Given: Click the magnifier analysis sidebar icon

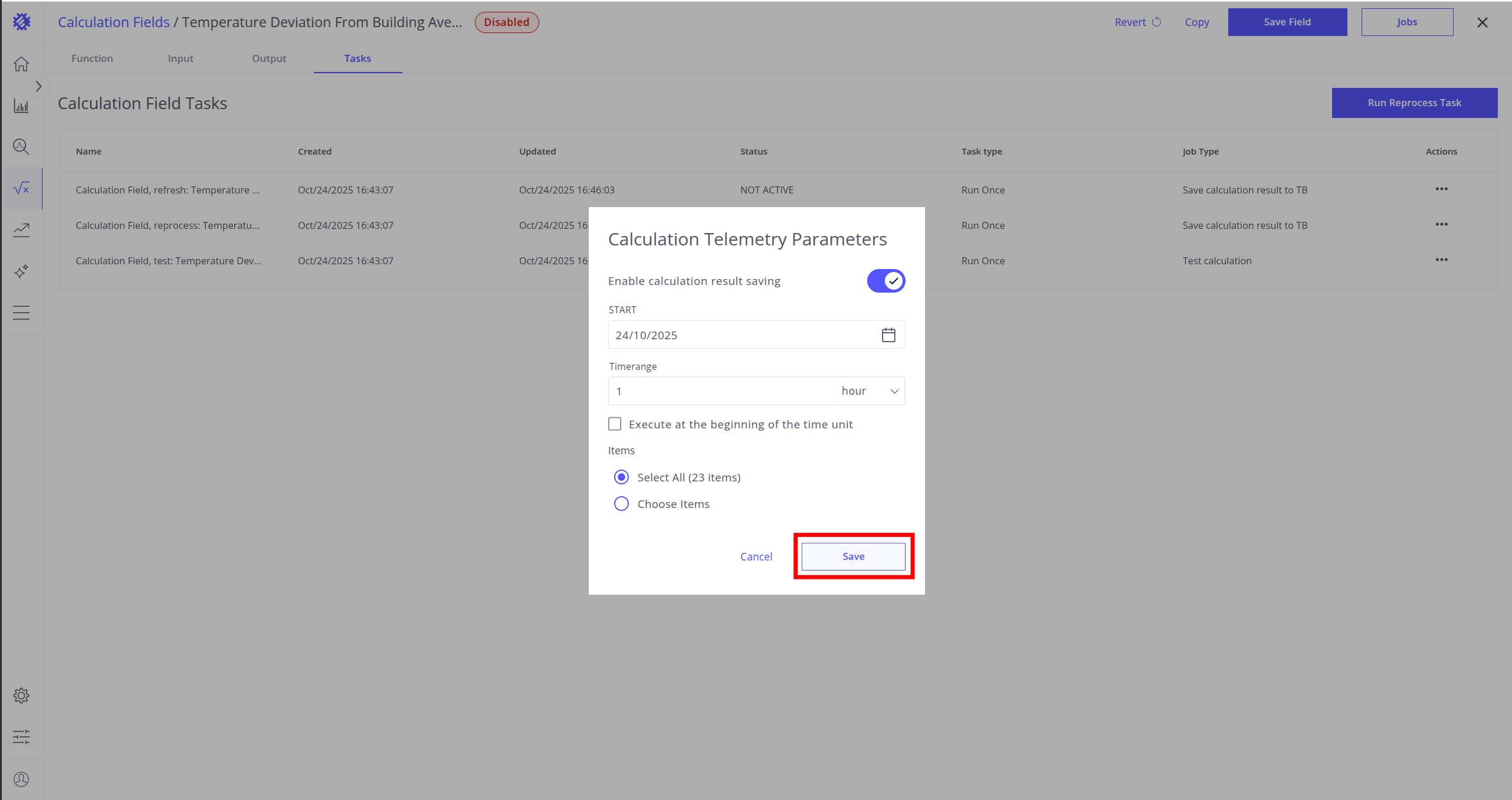Looking at the screenshot, I should [x=21, y=147].
